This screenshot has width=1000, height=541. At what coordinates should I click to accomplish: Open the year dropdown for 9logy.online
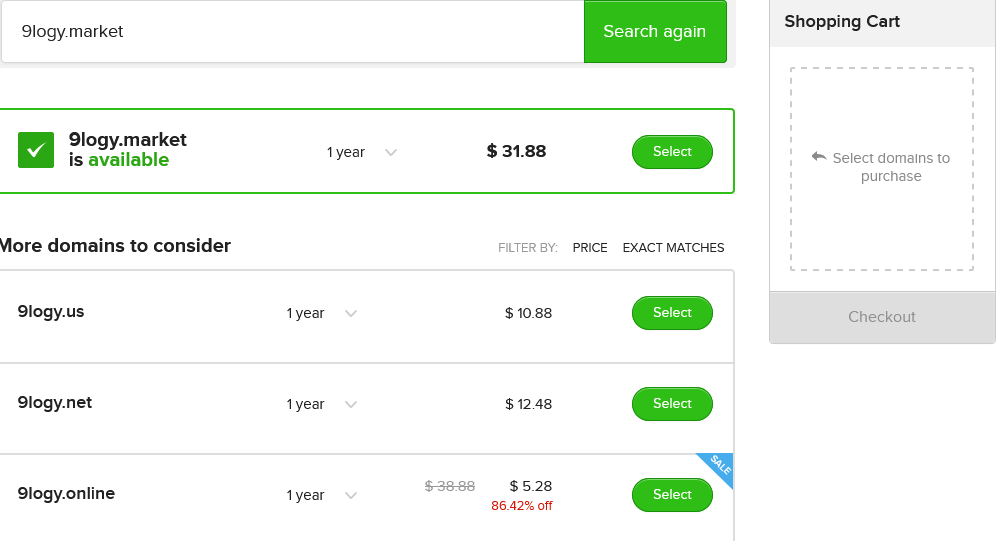321,496
